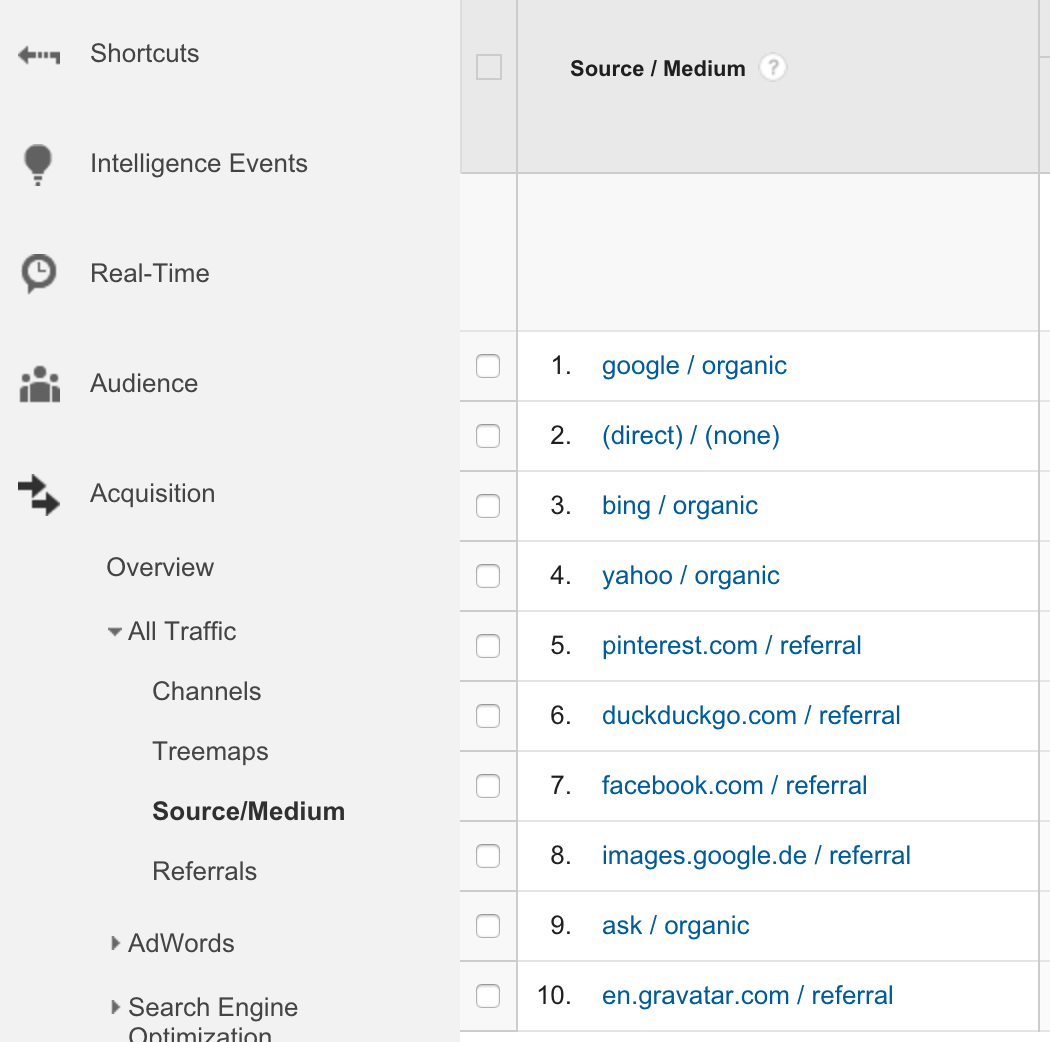Image resolution: width=1050 pixels, height=1042 pixels.
Task: Check the ask / organic row checkbox
Action: click(488, 926)
